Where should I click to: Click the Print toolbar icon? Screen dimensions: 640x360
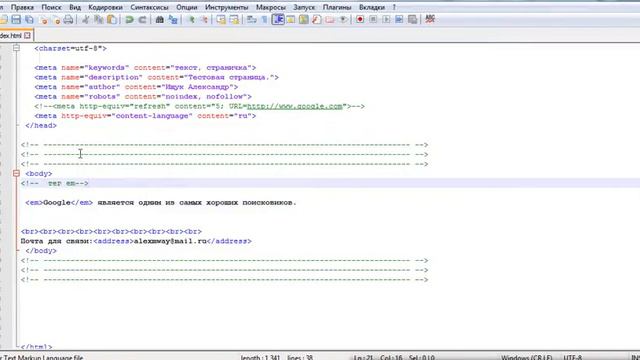coord(69,19)
